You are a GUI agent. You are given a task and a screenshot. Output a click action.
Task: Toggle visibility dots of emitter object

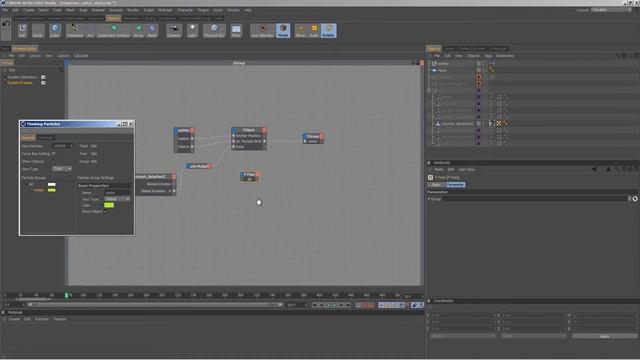pyautogui.click(x=484, y=64)
